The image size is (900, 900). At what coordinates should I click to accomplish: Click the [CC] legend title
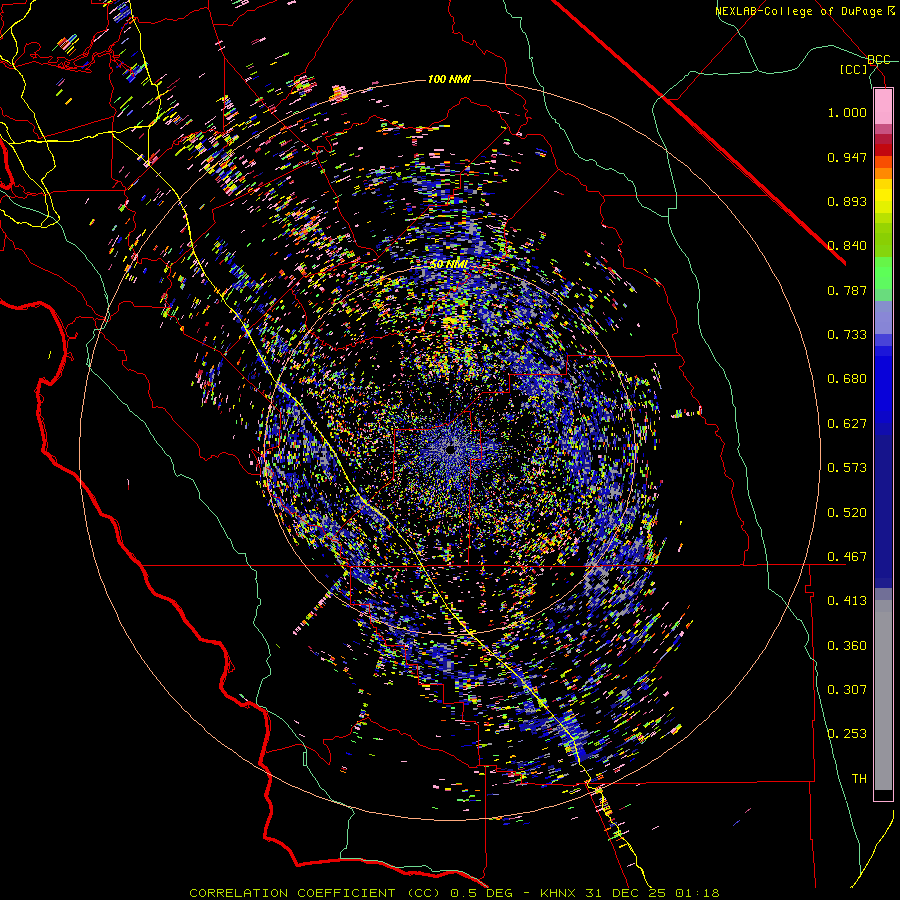tap(854, 69)
